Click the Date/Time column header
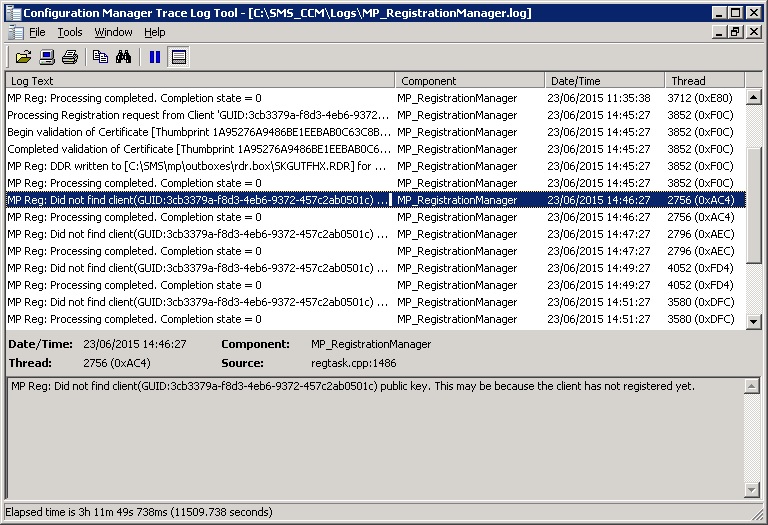 [604, 81]
